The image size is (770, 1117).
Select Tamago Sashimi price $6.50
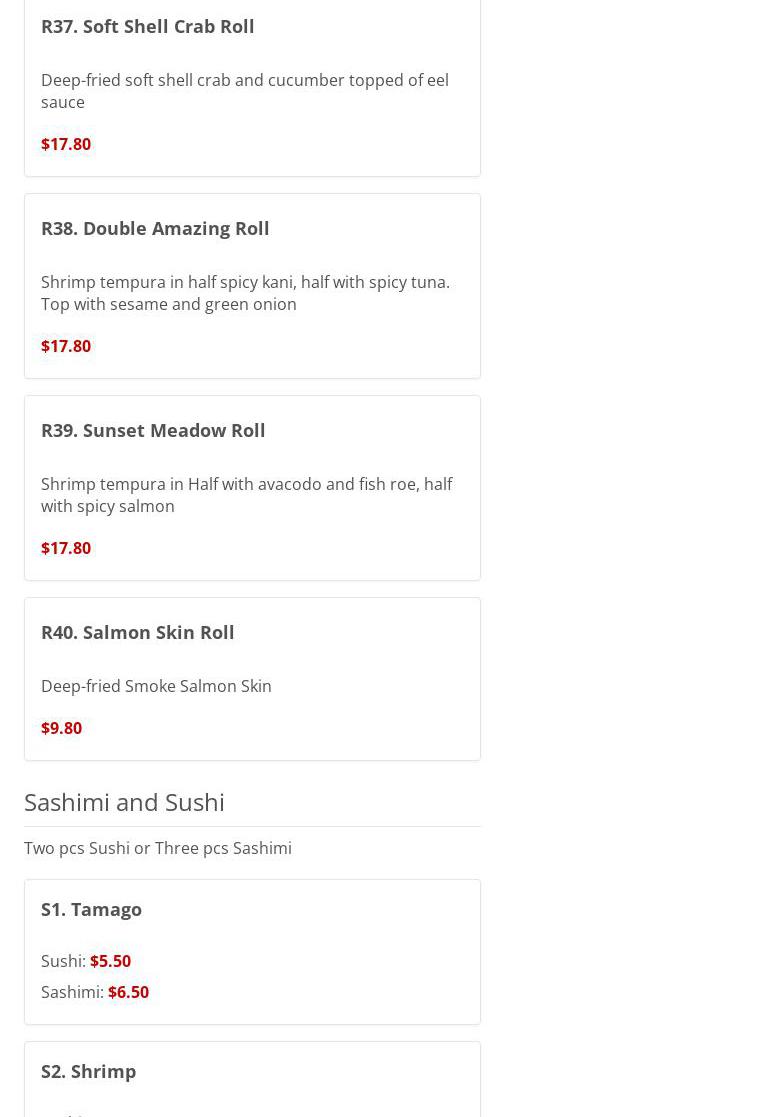pos(128,992)
